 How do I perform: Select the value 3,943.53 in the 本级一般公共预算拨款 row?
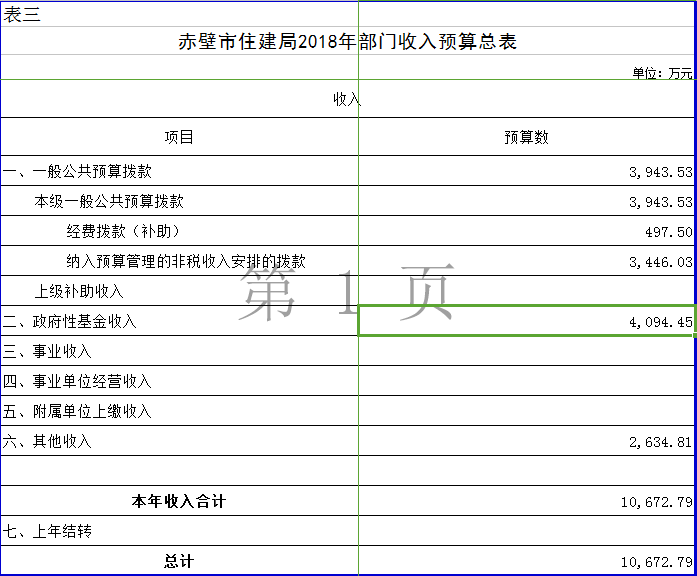tap(661, 202)
